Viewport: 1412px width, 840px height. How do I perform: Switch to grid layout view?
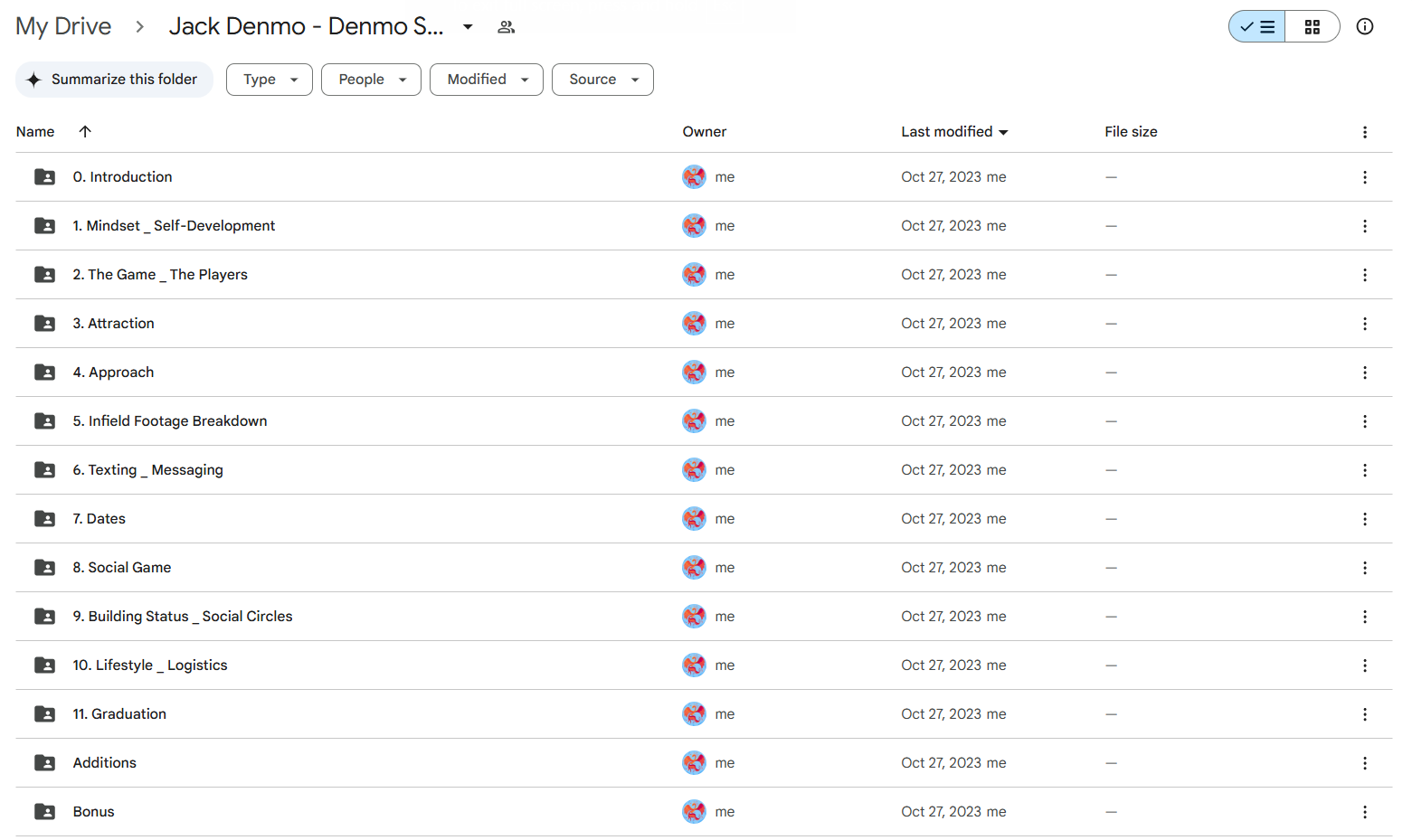(1312, 27)
